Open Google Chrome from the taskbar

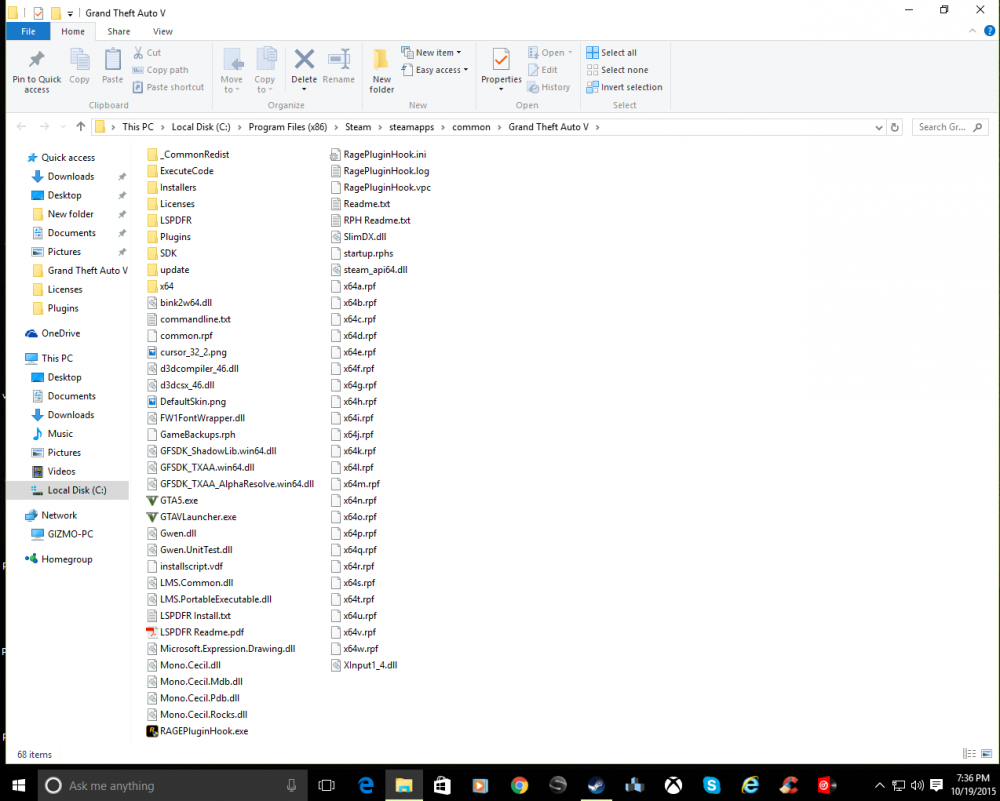(x=519, y=785)
